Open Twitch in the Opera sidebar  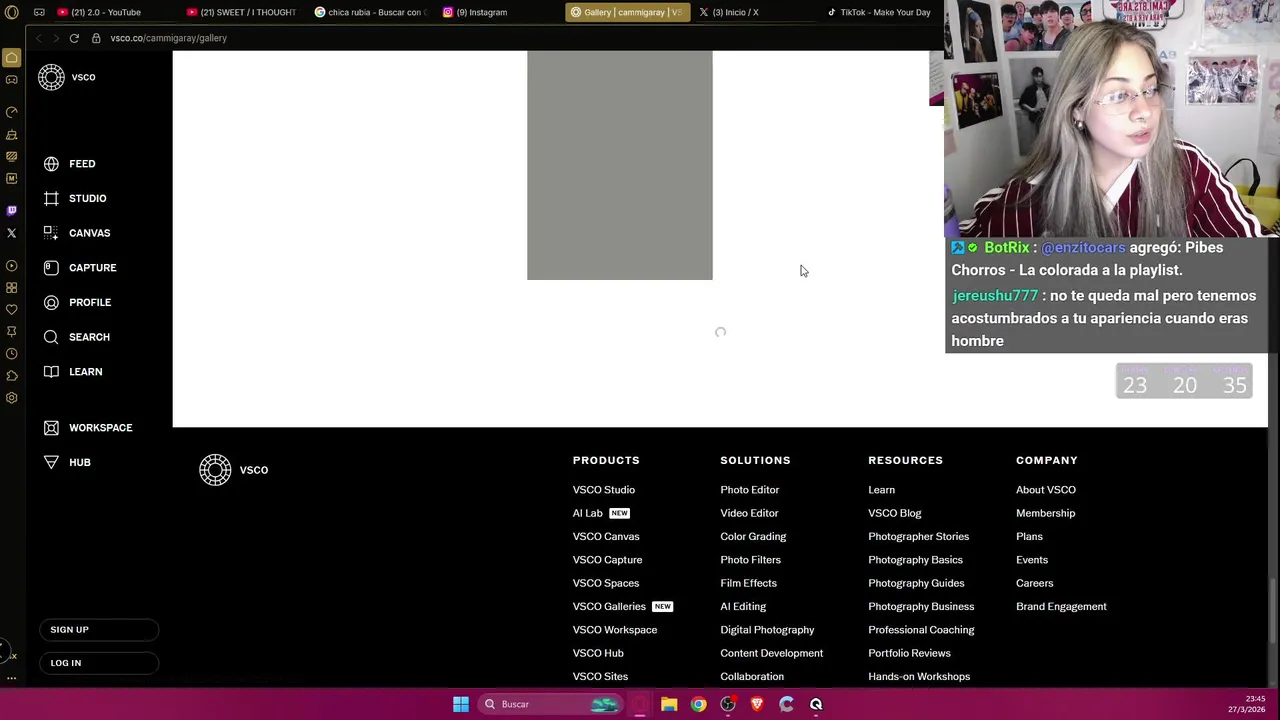11,210
